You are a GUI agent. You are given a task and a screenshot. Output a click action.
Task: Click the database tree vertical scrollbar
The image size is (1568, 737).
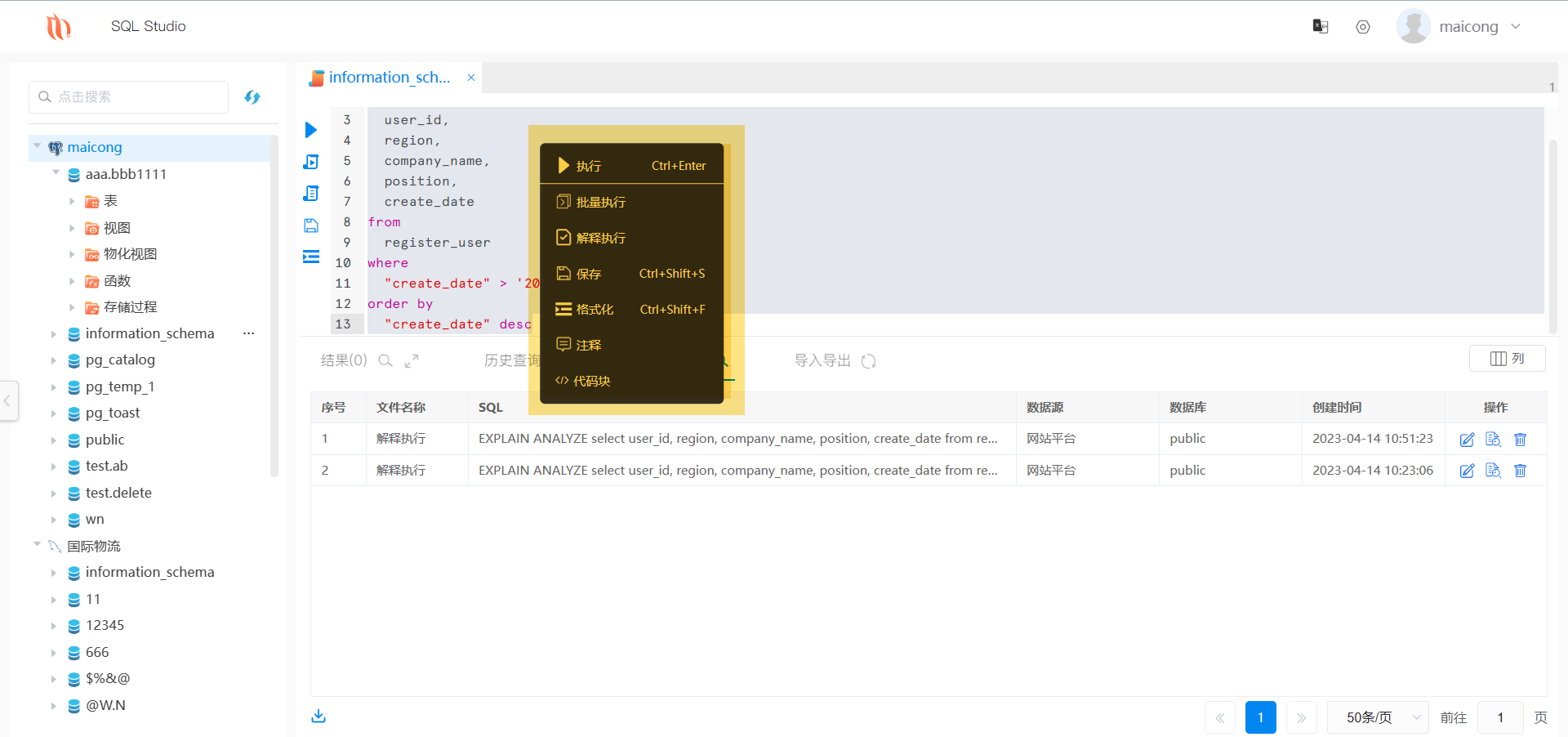point(274,306)
